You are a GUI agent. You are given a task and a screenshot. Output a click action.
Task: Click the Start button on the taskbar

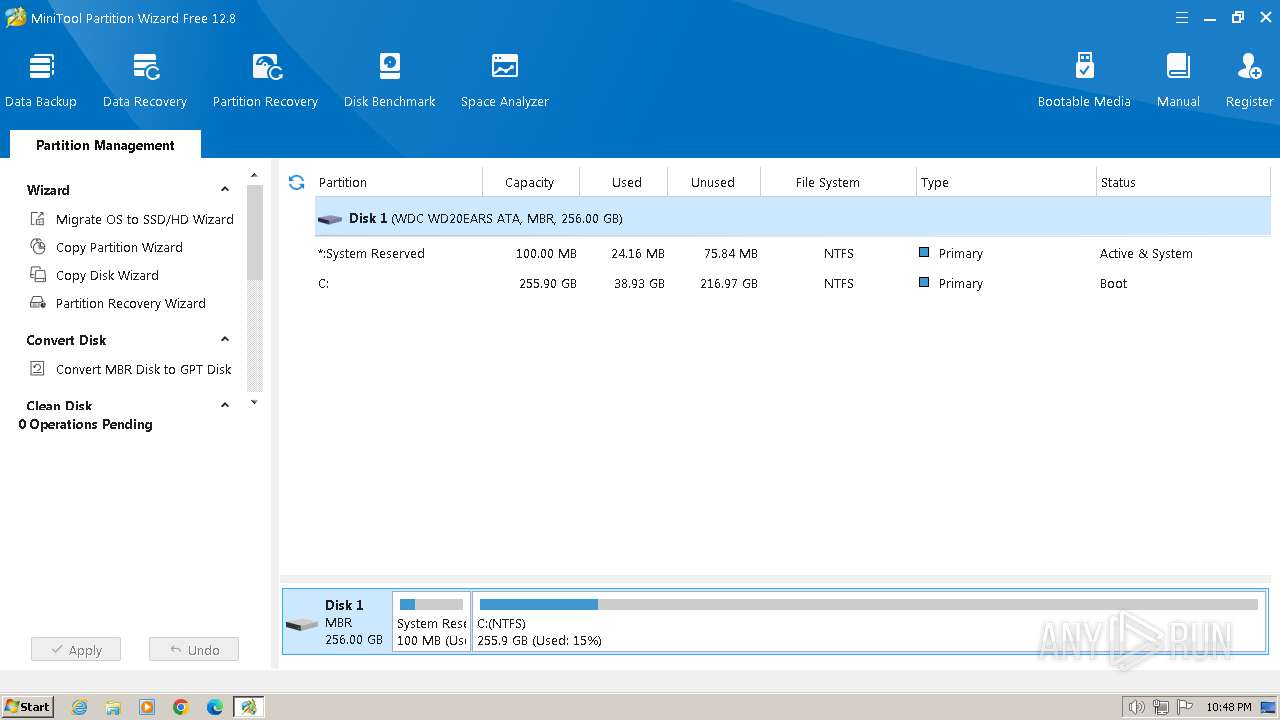28,707
